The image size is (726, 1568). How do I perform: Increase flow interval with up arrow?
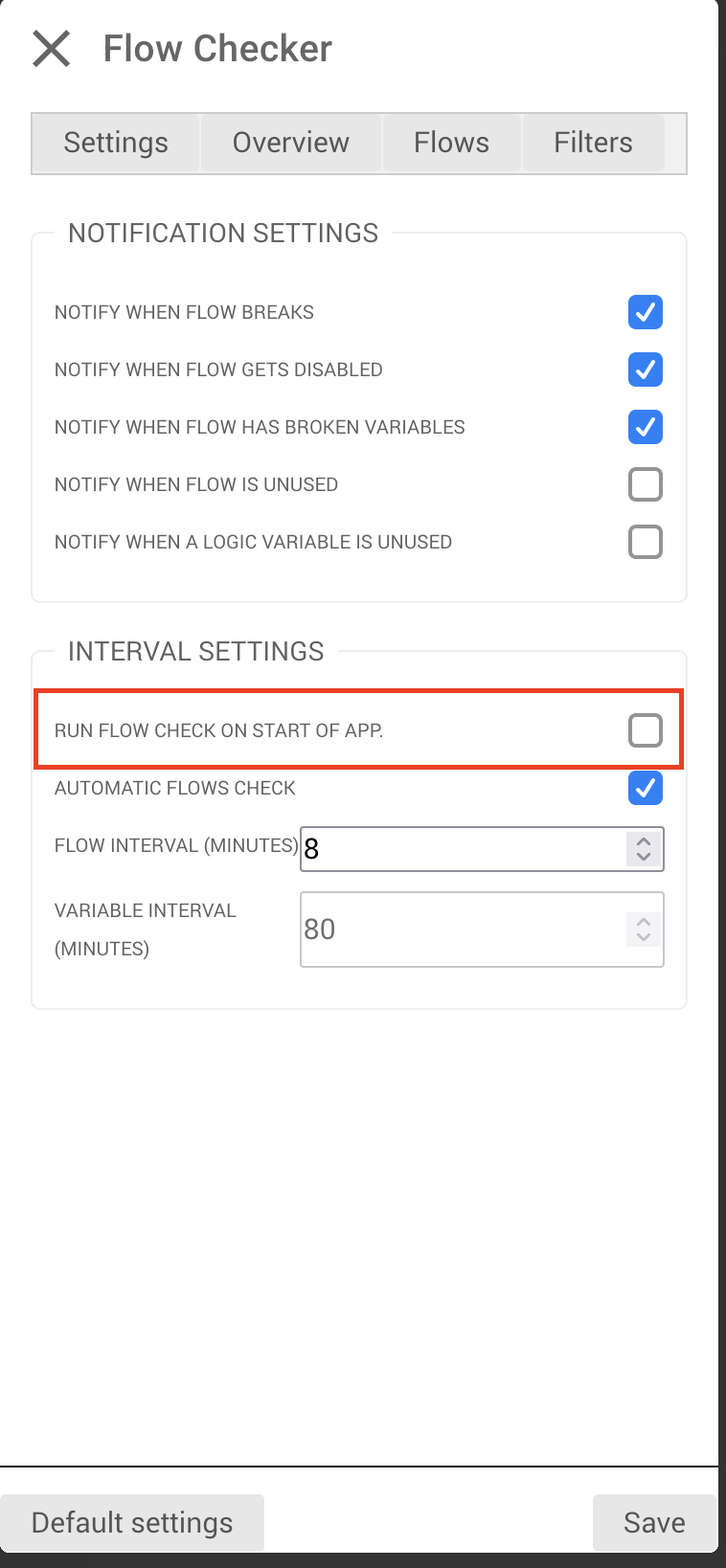(644, 841)
